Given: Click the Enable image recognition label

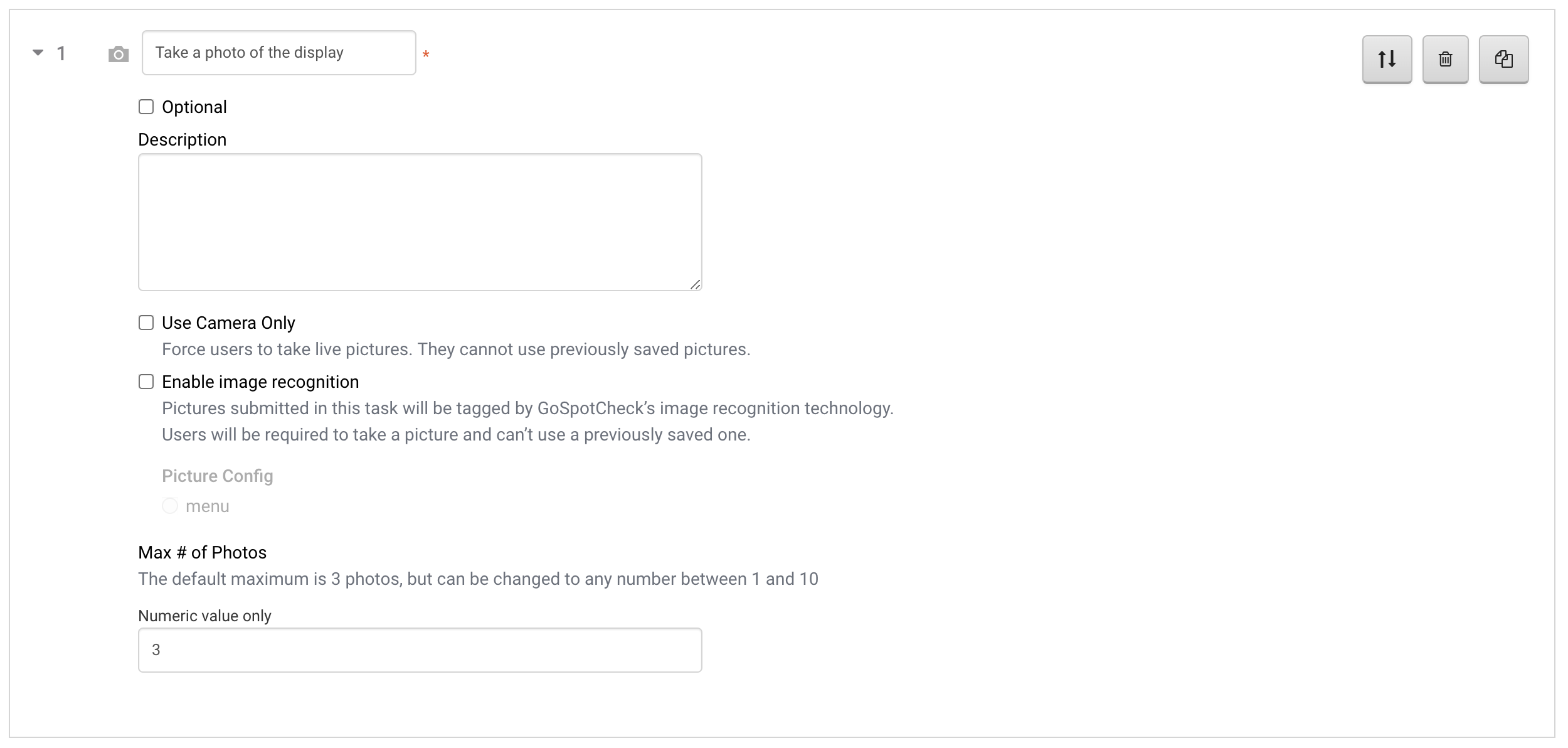Looking at the screenshot, I should 260,382.
